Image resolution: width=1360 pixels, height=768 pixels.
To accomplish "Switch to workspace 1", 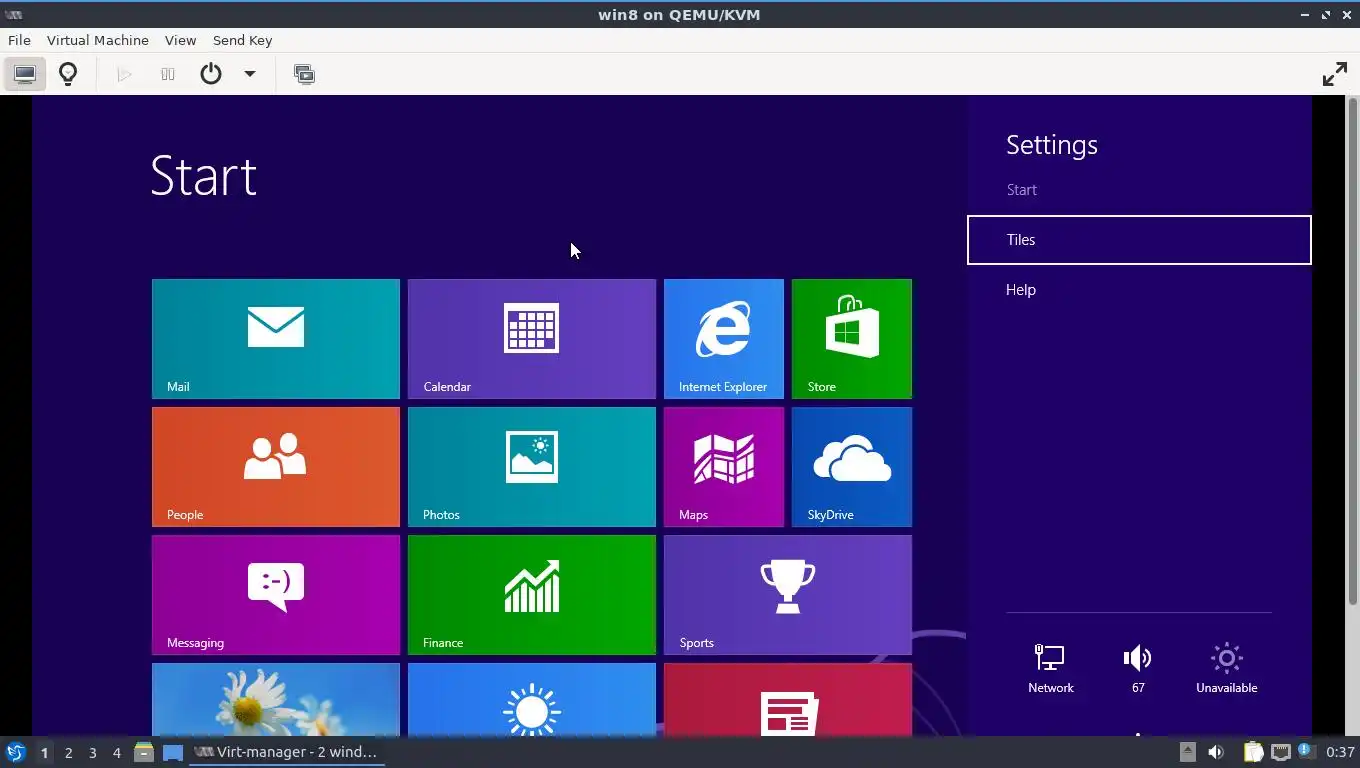I will coord(44,752).
